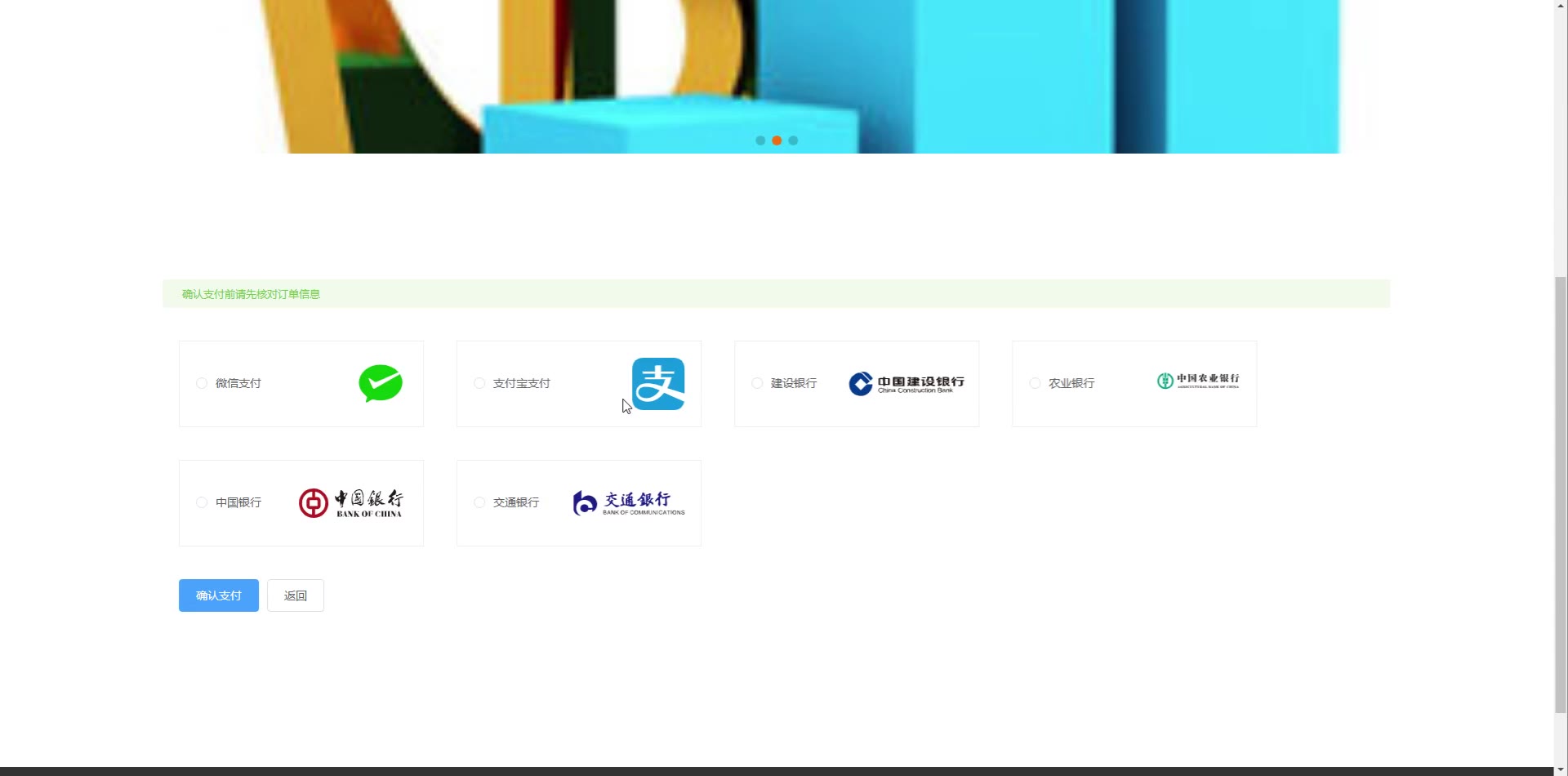Select the 交通银行 radio button

point(479,502)
